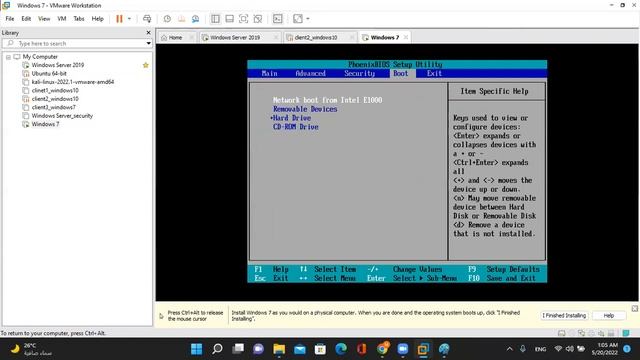Dismiss the install hint bar with its X
Screen dimensions: 640x360
click(635, 309)
